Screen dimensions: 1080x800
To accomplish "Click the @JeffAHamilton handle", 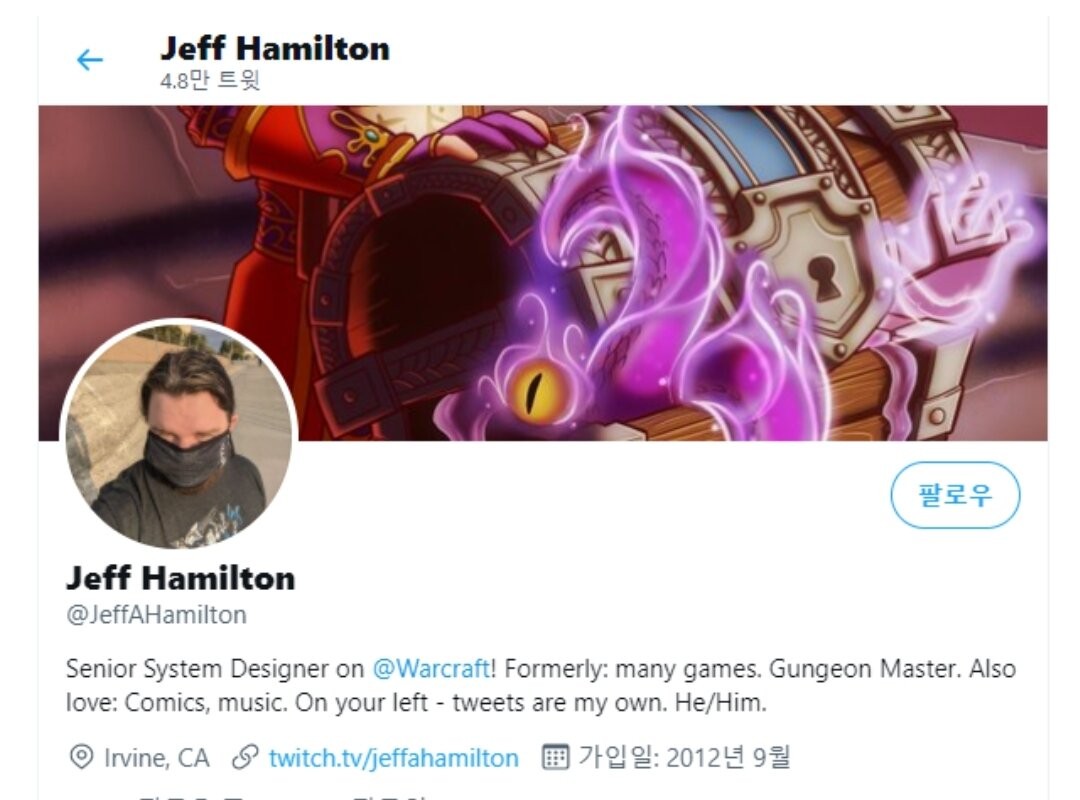I will click(x=156, y=615).
